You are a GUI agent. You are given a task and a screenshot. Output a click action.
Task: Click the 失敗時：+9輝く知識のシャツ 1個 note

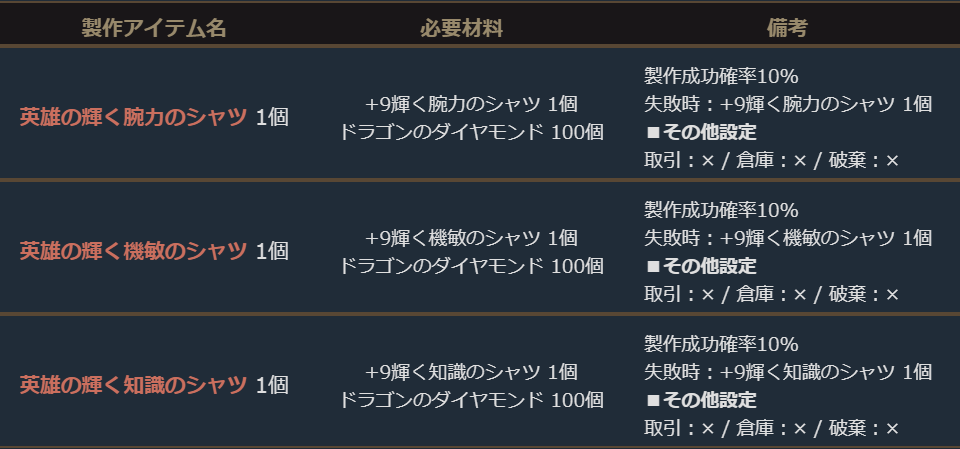(x=788, y=372)
